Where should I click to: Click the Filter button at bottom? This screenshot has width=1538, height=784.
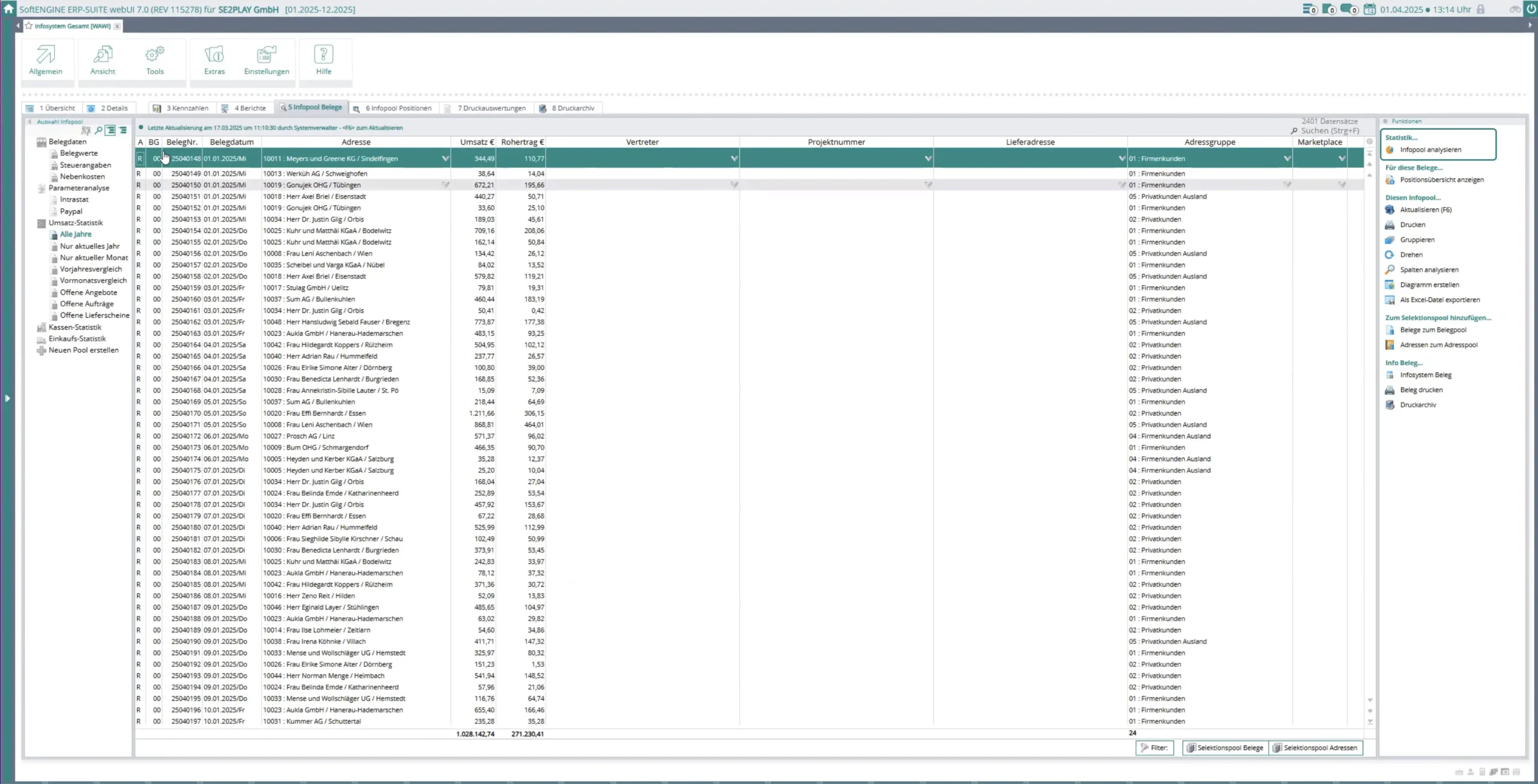[1154, 748]
